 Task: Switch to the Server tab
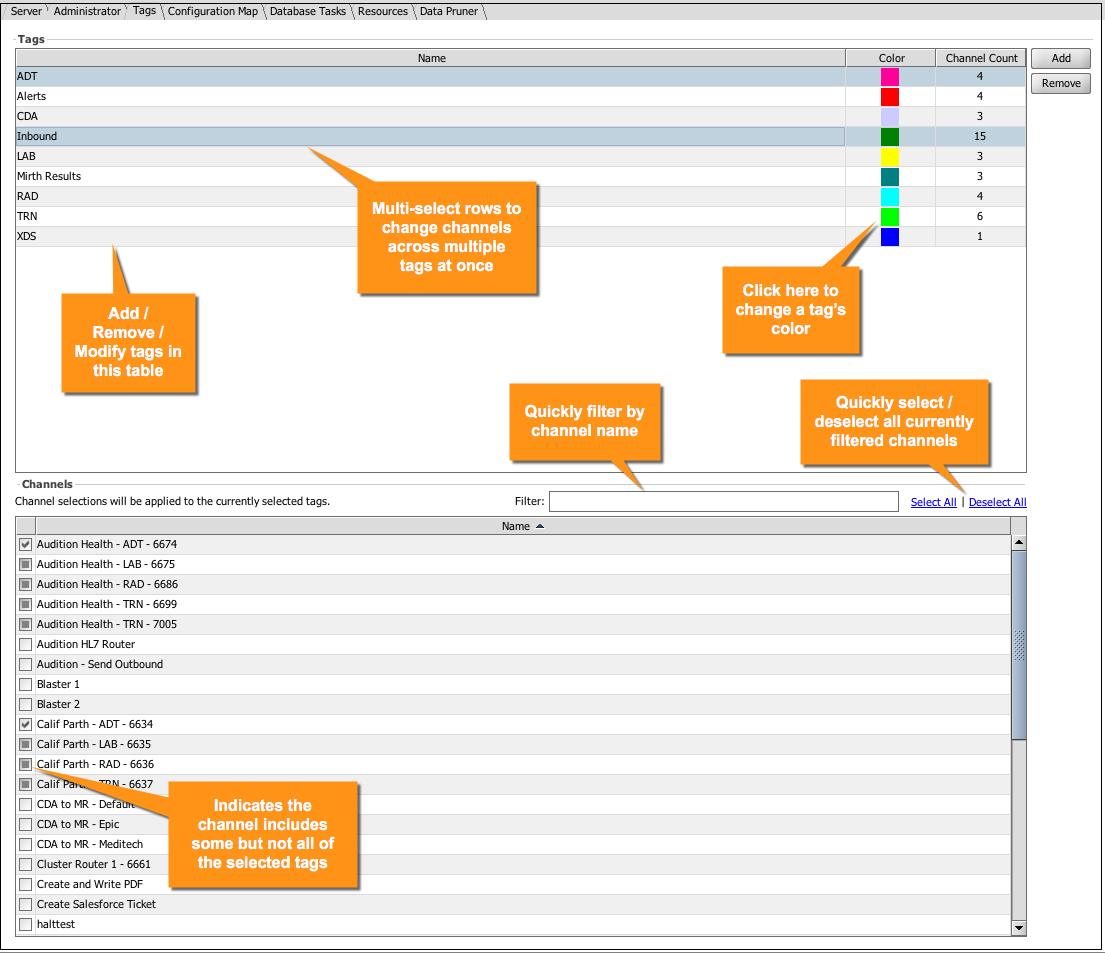tap(26, 11)
